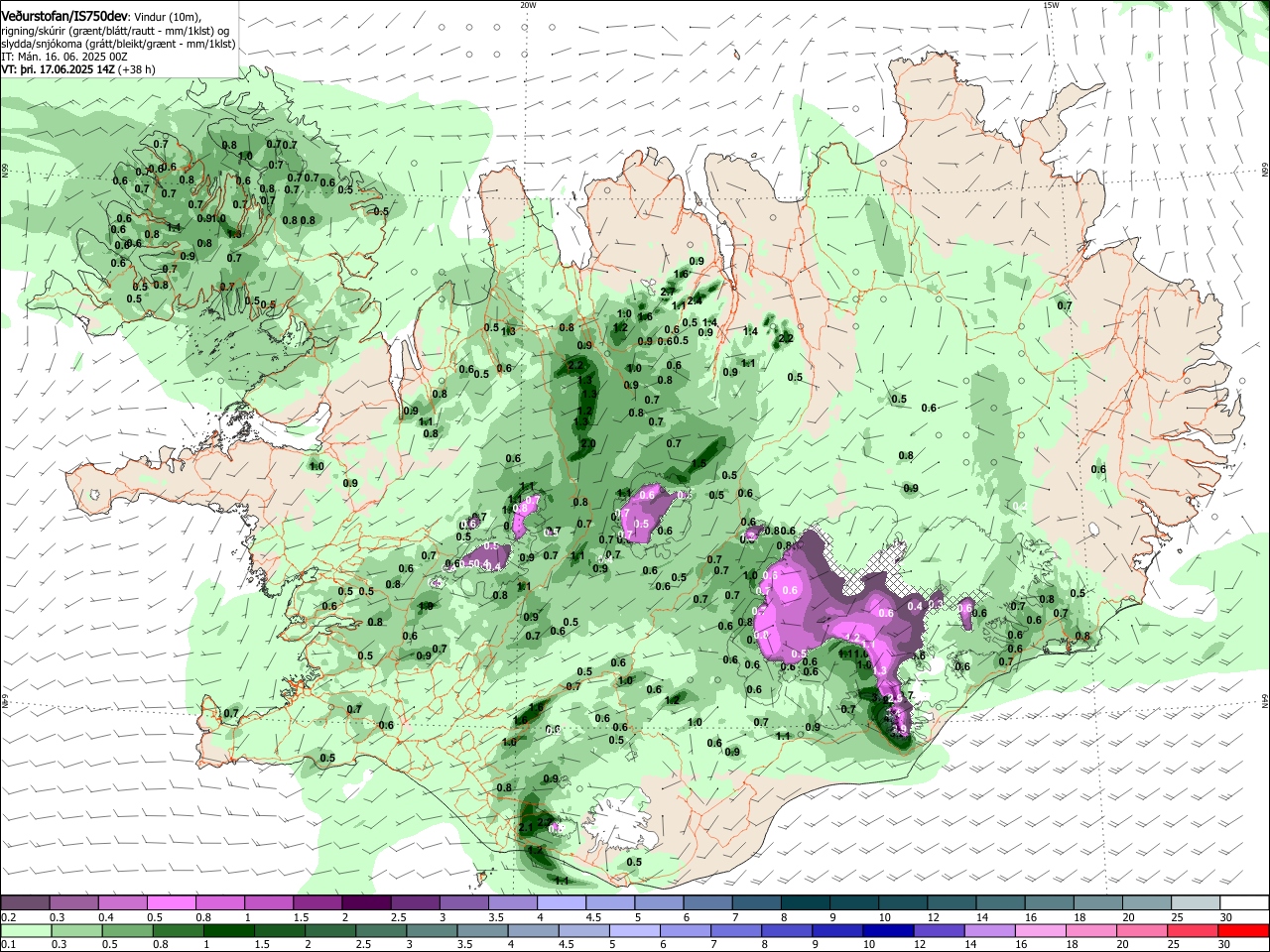This screenshot has height=952, width=1270.
Task: Select the bright red swatch after 30 in lower legend
Action: (1245, 930)
